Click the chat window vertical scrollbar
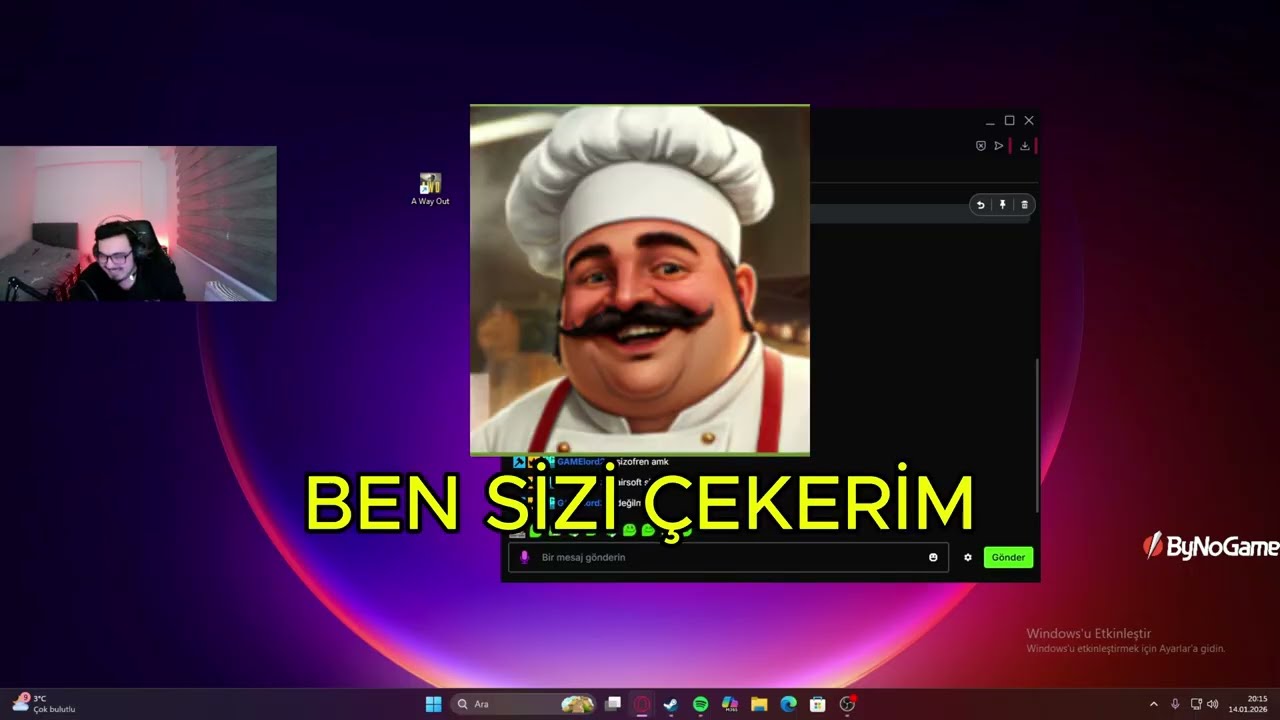1280x720 pixels. click(1037, 436)
